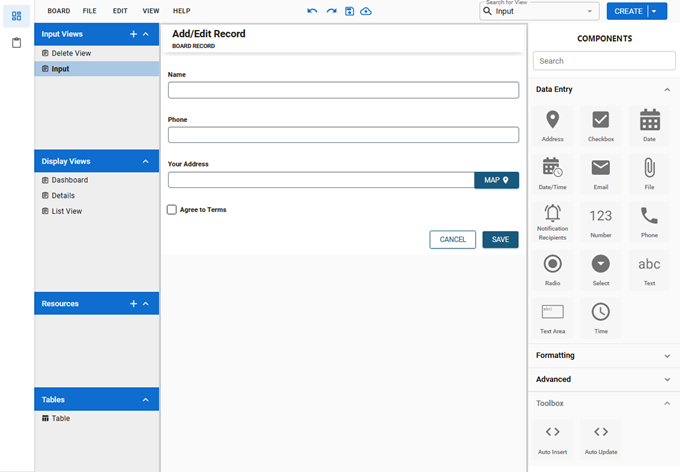Select the Radio component tile

(552, 270)
